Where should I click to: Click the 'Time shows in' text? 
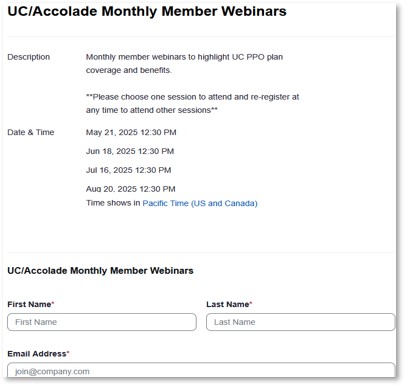pyautogui.click(x=113, y=203)
